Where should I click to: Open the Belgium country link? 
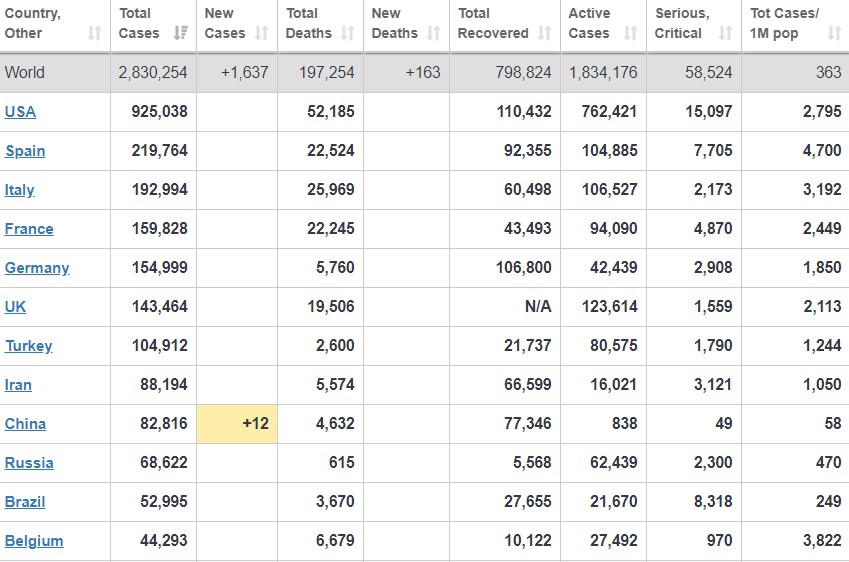pos(34,541)
